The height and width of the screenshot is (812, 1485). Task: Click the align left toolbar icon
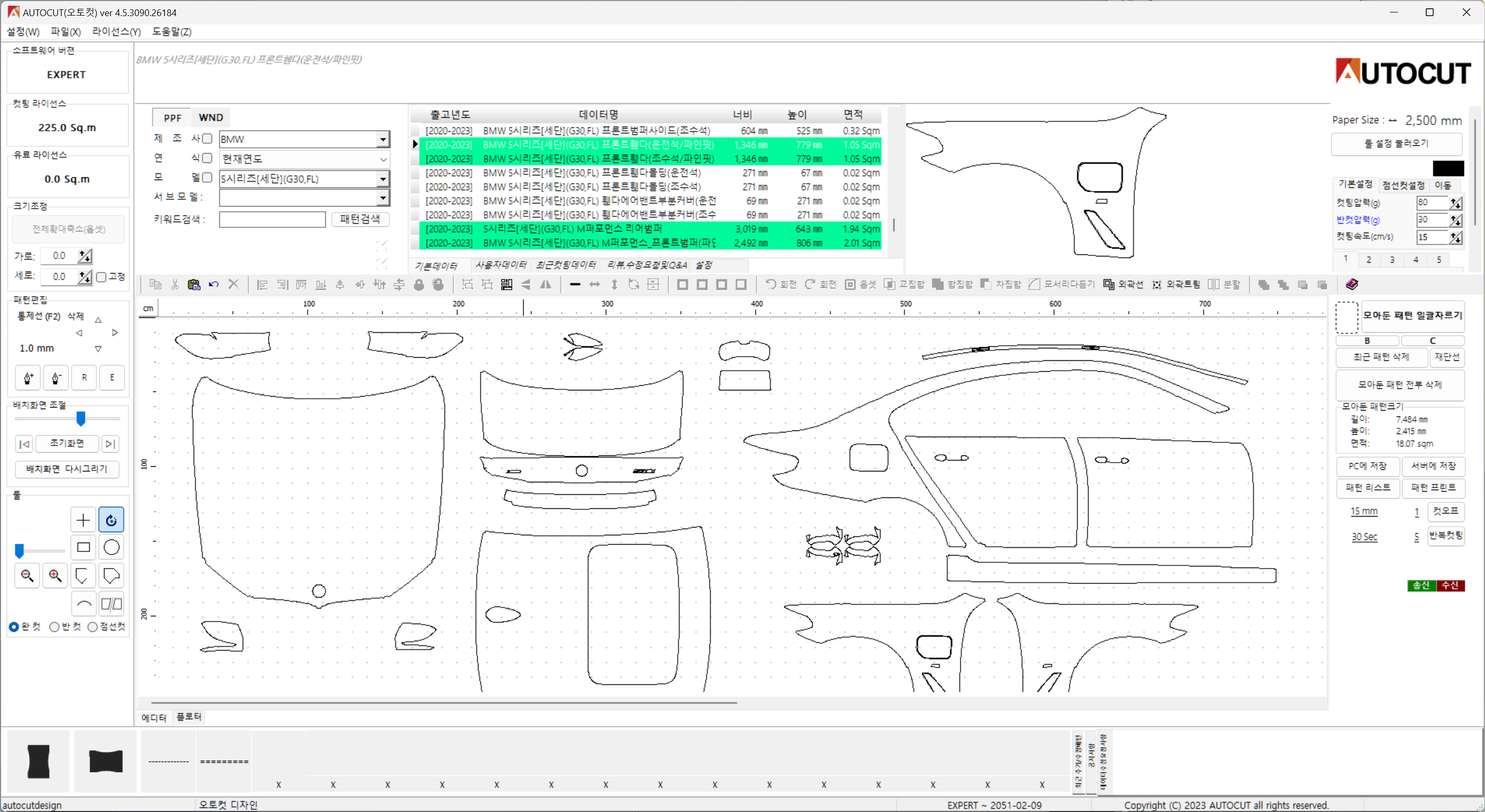(262, 284)
